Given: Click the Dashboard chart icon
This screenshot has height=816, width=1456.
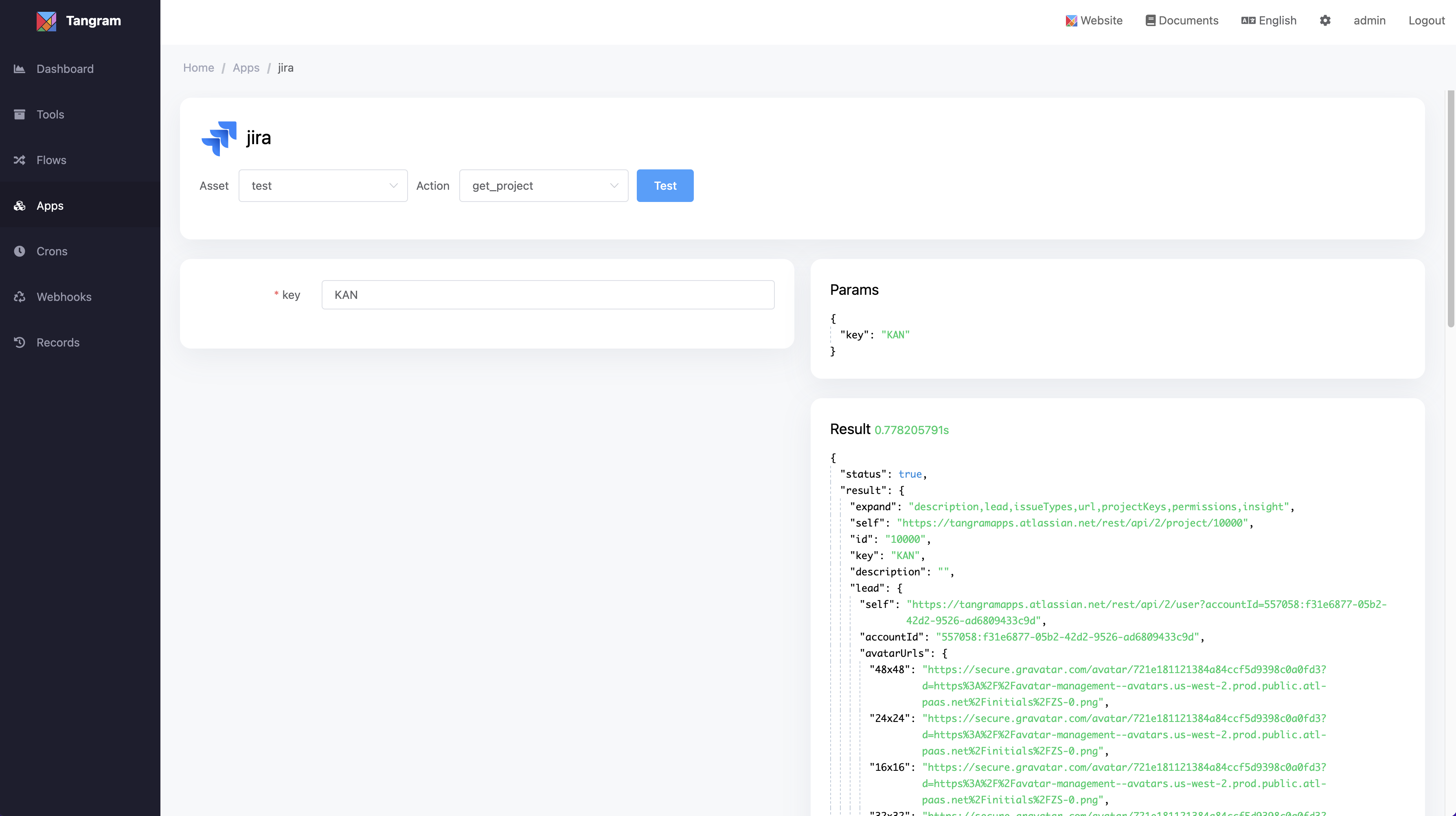Looking at the screenshot, I should pos(20,69).
